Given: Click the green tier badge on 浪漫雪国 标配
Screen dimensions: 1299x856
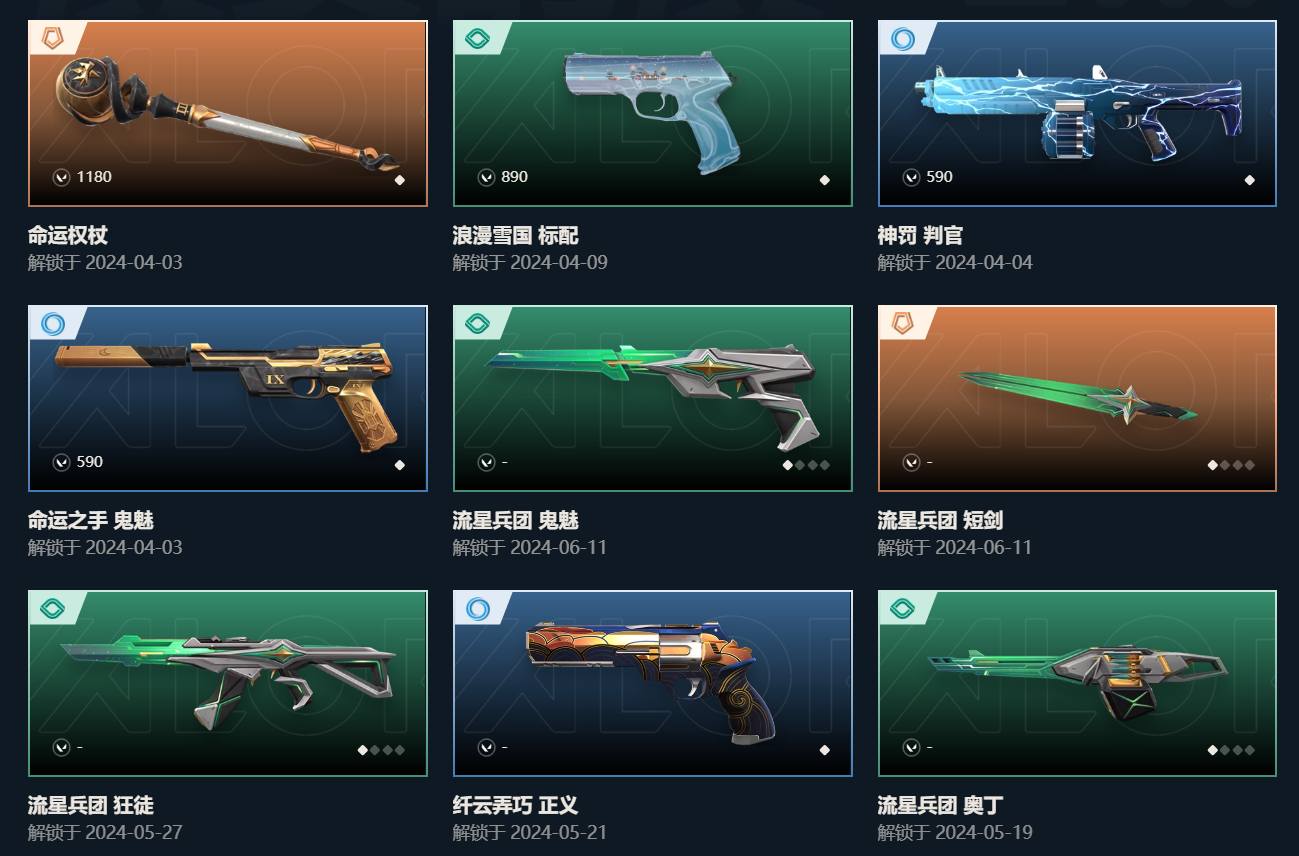Looking at the screenshot, I should (x=478, y=39).
